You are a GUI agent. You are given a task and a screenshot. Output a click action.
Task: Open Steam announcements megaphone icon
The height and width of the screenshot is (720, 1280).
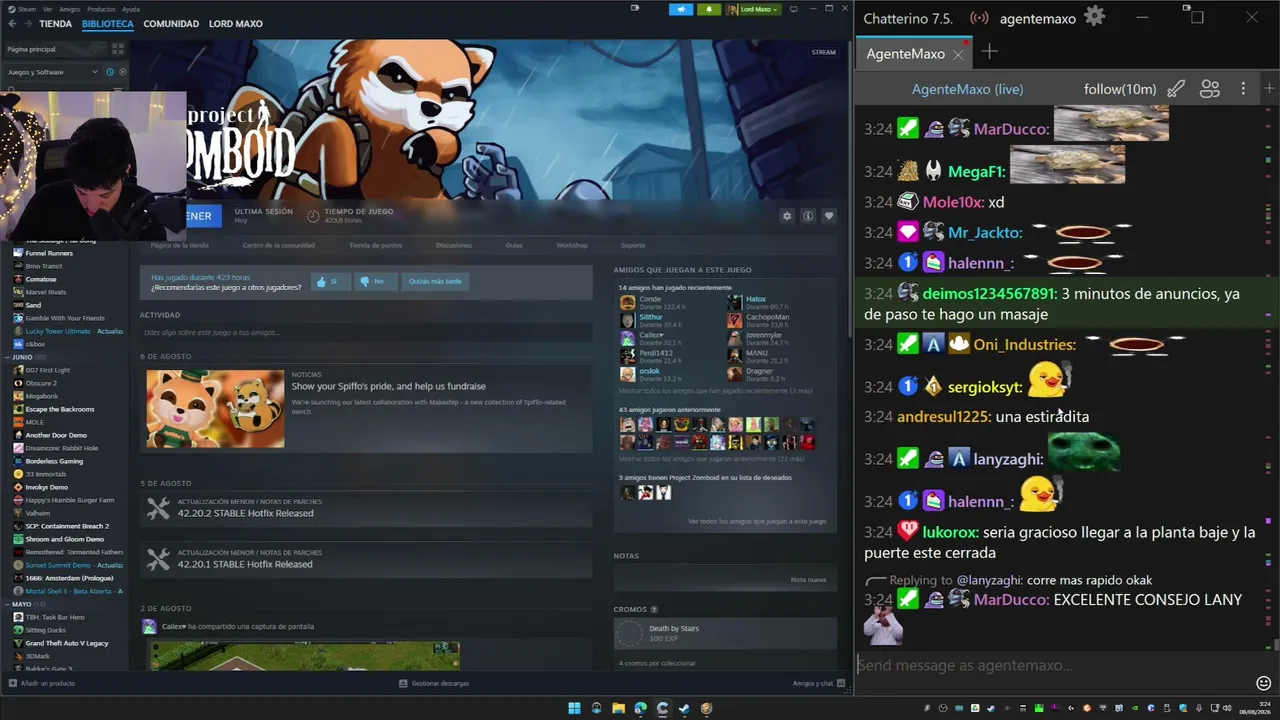(681, 9)
